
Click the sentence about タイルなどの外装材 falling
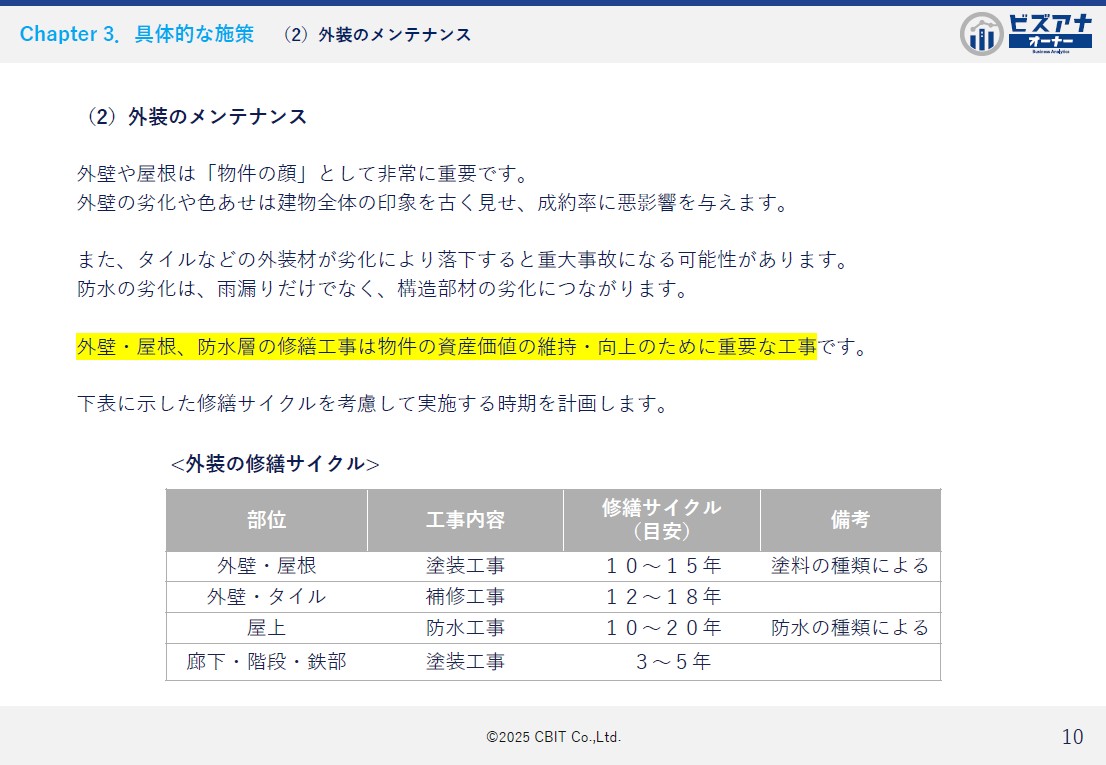point(463,259)
